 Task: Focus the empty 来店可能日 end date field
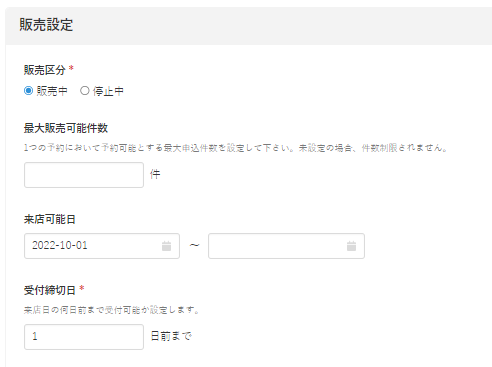pos(286,246)
